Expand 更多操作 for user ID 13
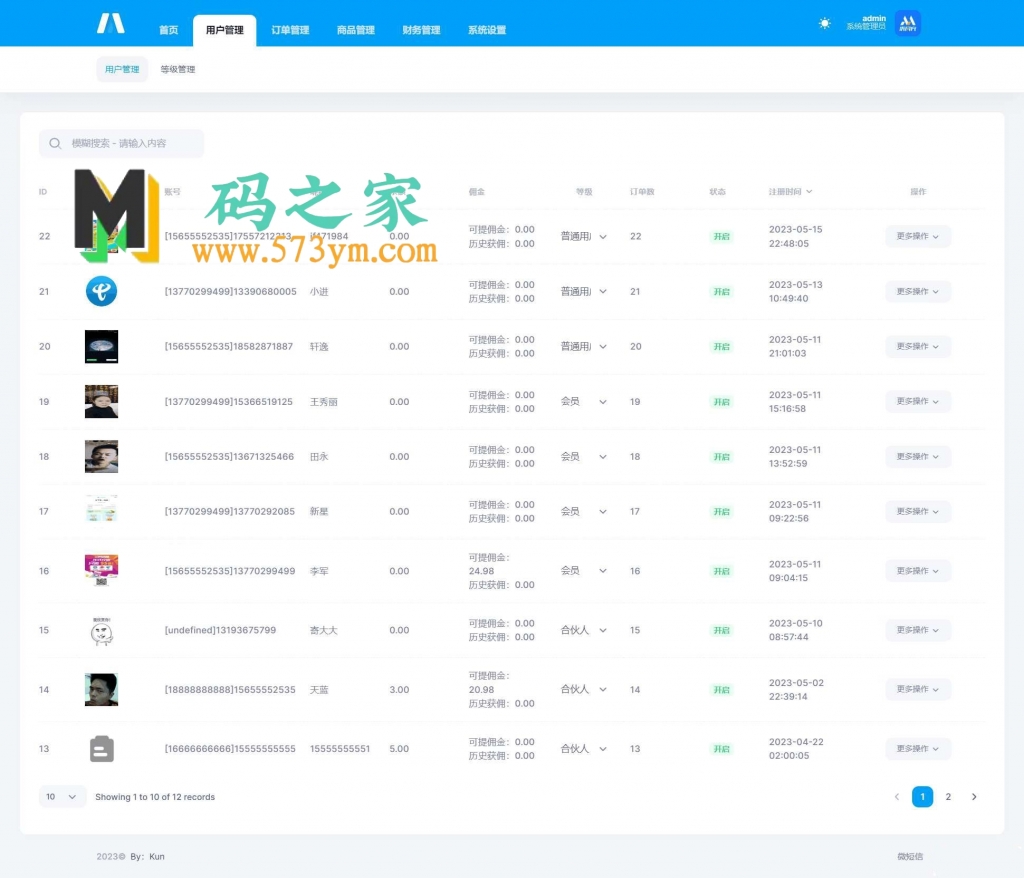The height and width of the screenshot is (878, 1024). [x=918, y=749]
